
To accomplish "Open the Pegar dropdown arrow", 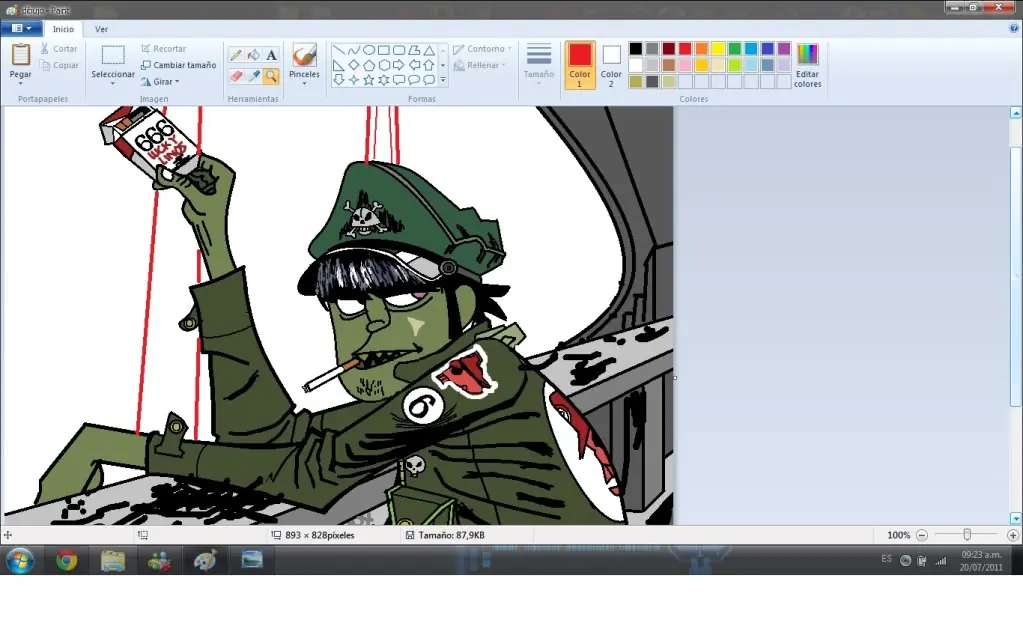I will 21,84.
